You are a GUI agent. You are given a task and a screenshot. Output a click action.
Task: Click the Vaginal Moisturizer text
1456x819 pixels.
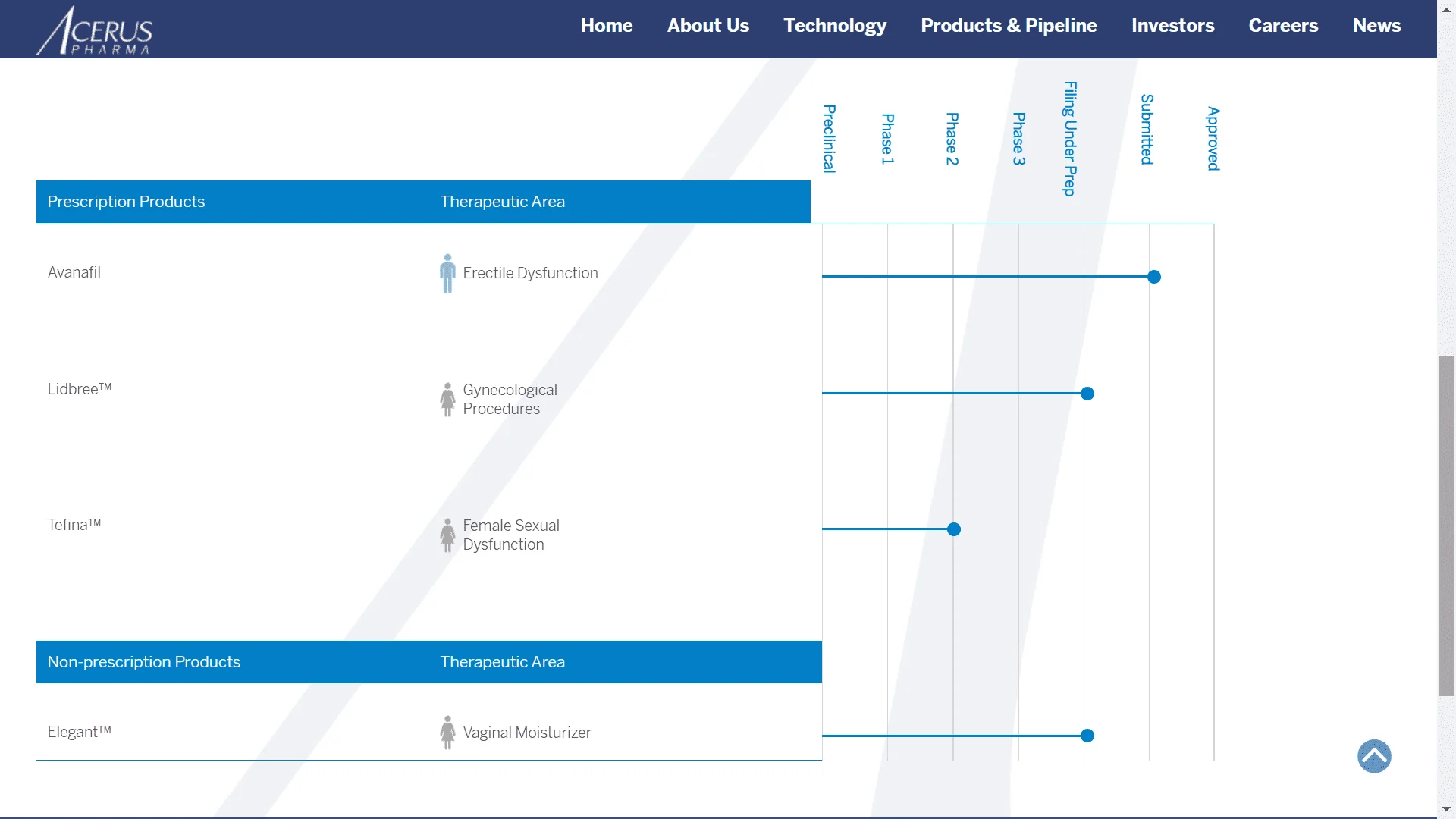(x=527, y=733)
